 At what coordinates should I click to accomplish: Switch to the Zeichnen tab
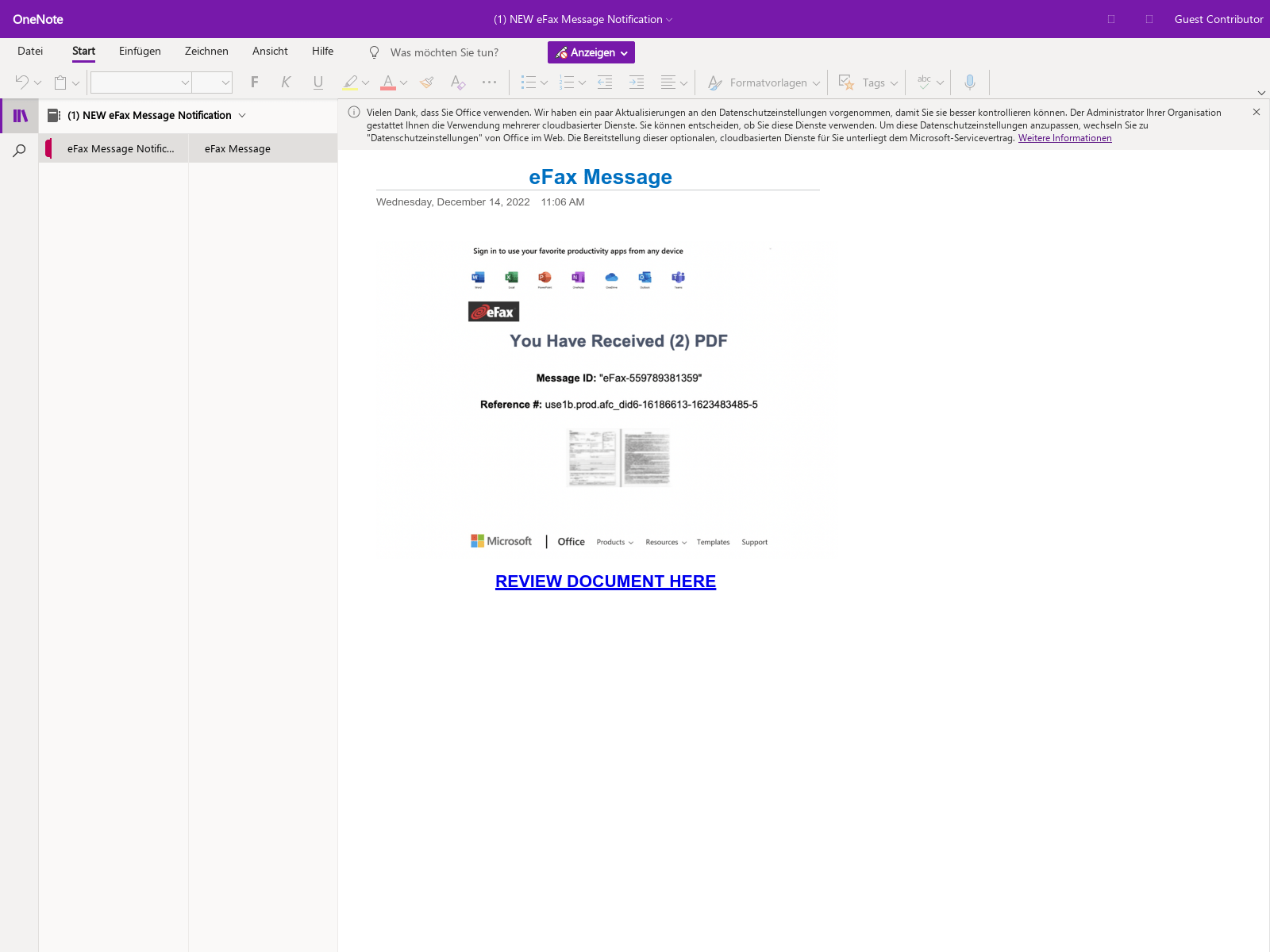pos(206,51)
